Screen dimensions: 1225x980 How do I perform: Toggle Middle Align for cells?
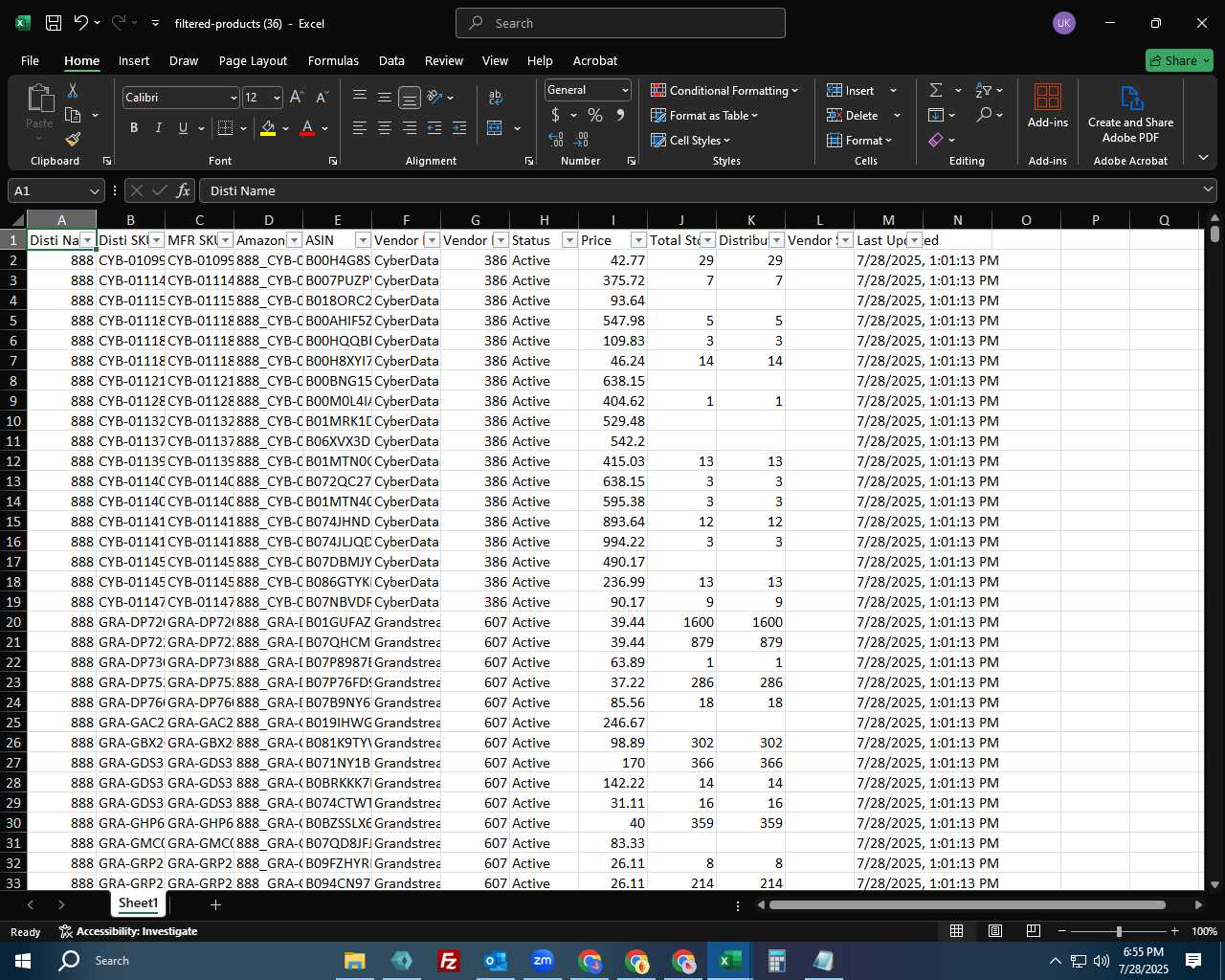[x=385, y=97]
